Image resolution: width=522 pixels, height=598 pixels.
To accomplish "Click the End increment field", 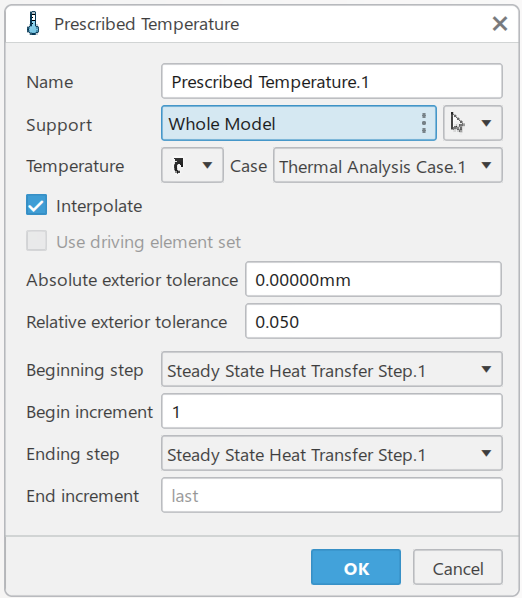I will (x=332, y=495).
